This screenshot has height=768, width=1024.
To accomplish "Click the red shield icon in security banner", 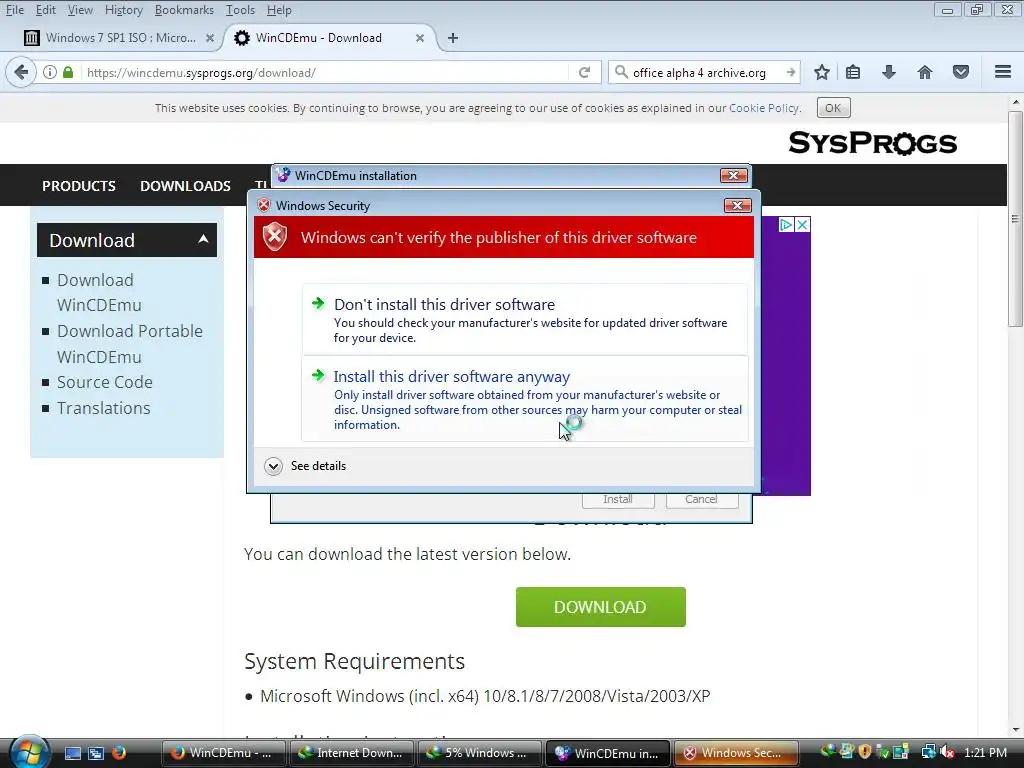I will 275,236.
